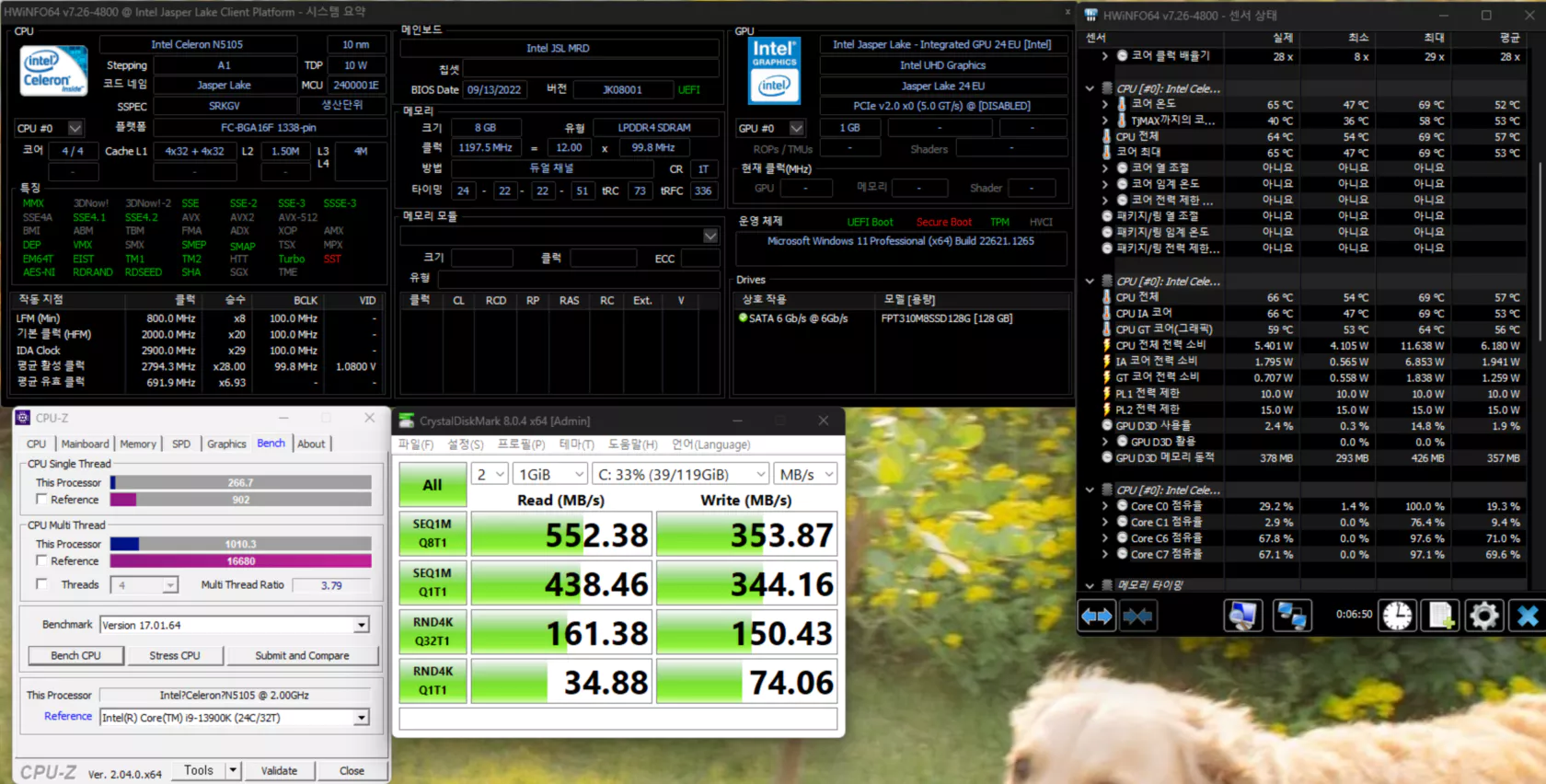Screen dimensions: 1546x784
Task: Run the RND4K Q32T1 test button
Action: (x=433, y=632)
